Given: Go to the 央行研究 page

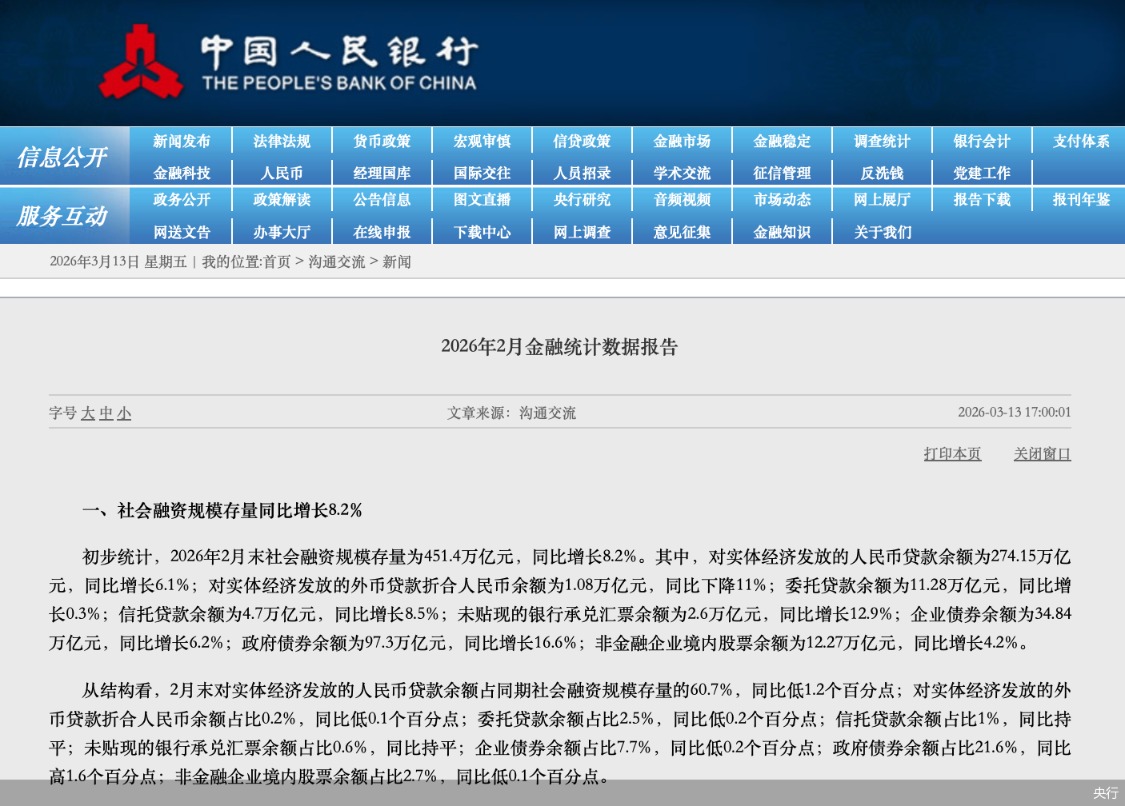Looking at the screenshot, I should coord(583,200).
